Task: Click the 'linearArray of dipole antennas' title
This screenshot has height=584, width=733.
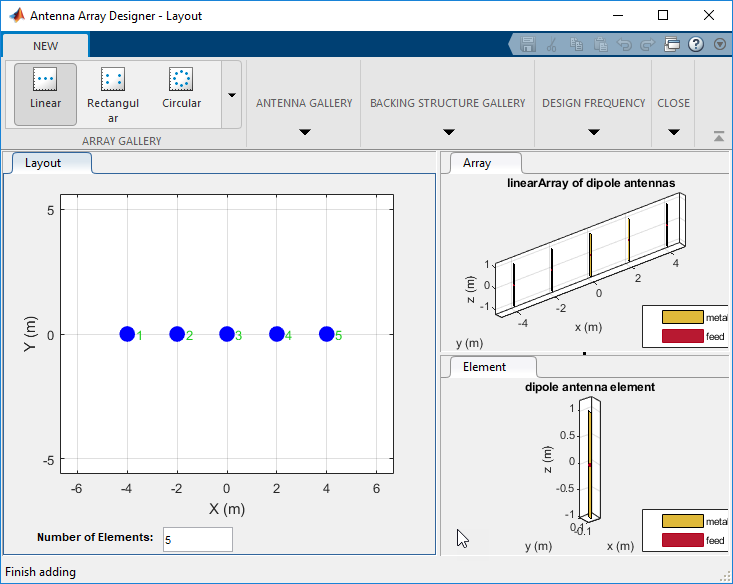Action: [591, 183]
